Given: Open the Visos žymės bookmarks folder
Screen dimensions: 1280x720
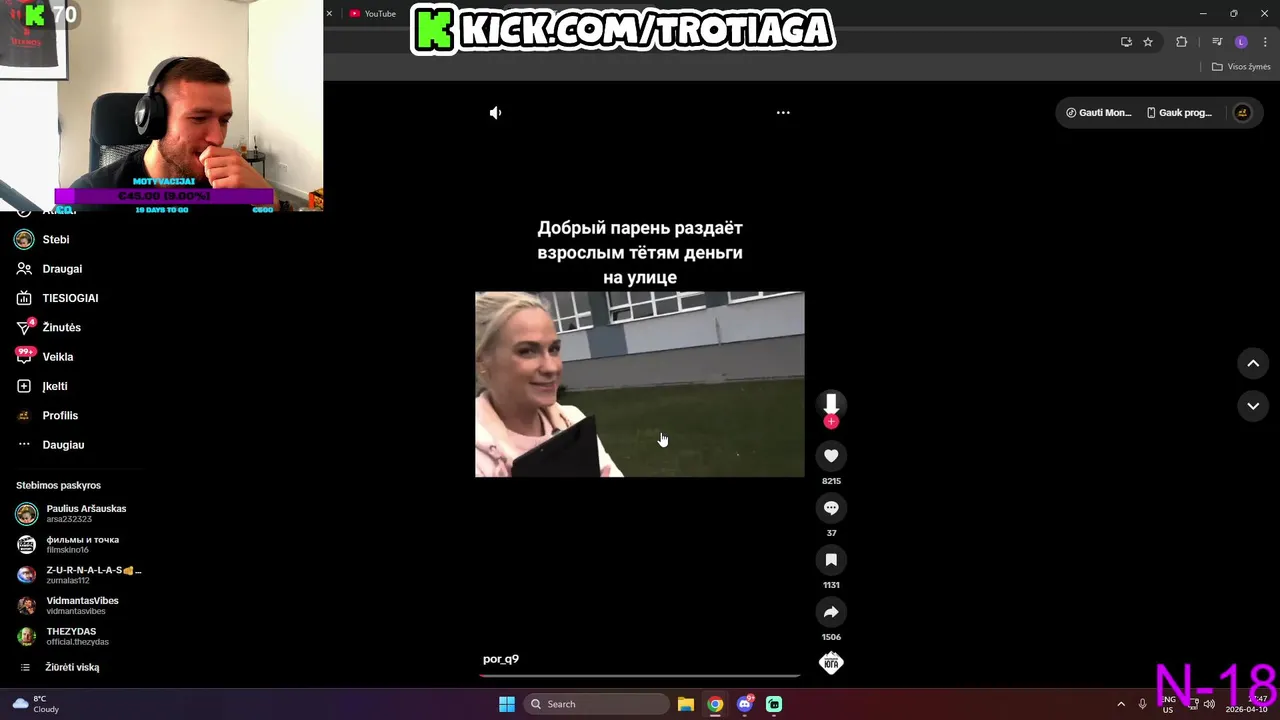Looking at the screenshot, I should tap(1241, 67).
